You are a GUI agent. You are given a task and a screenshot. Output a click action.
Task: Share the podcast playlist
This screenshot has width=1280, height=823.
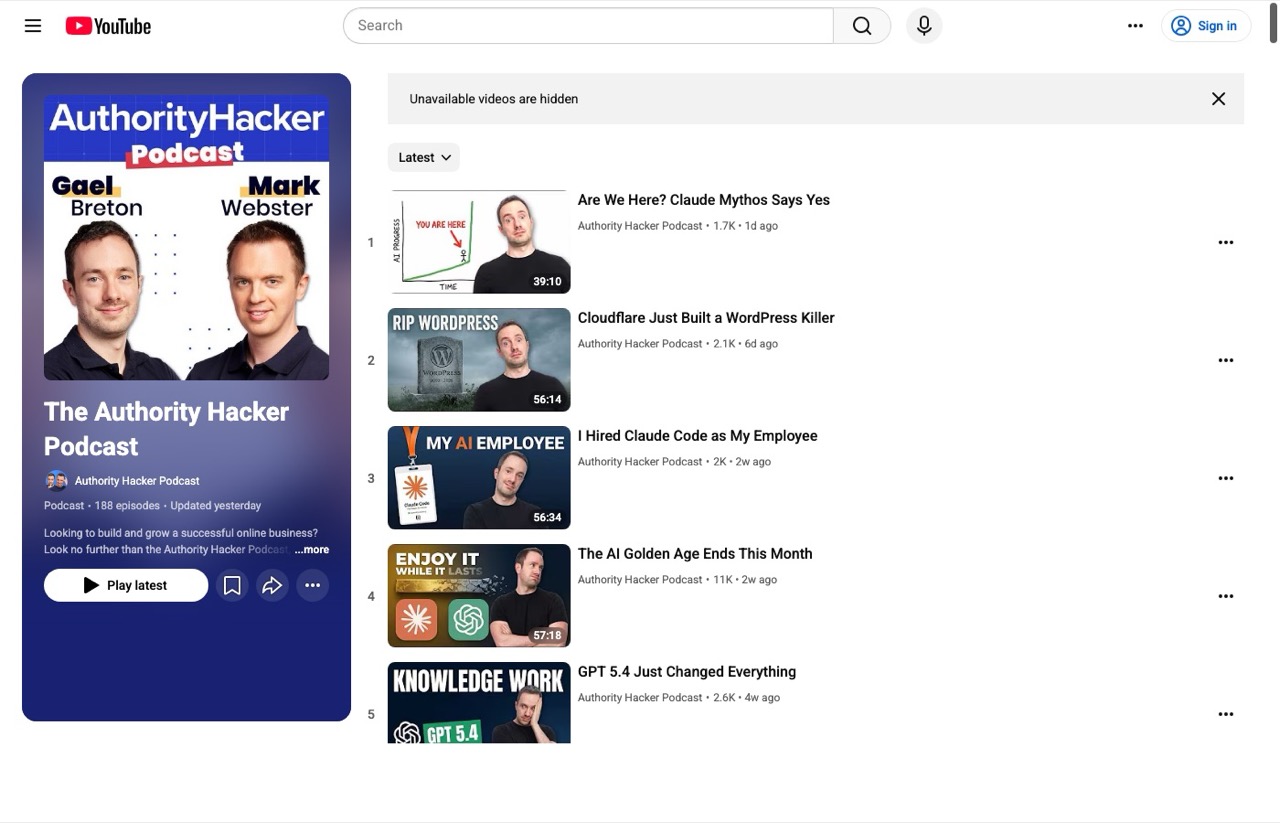[272, 585]
